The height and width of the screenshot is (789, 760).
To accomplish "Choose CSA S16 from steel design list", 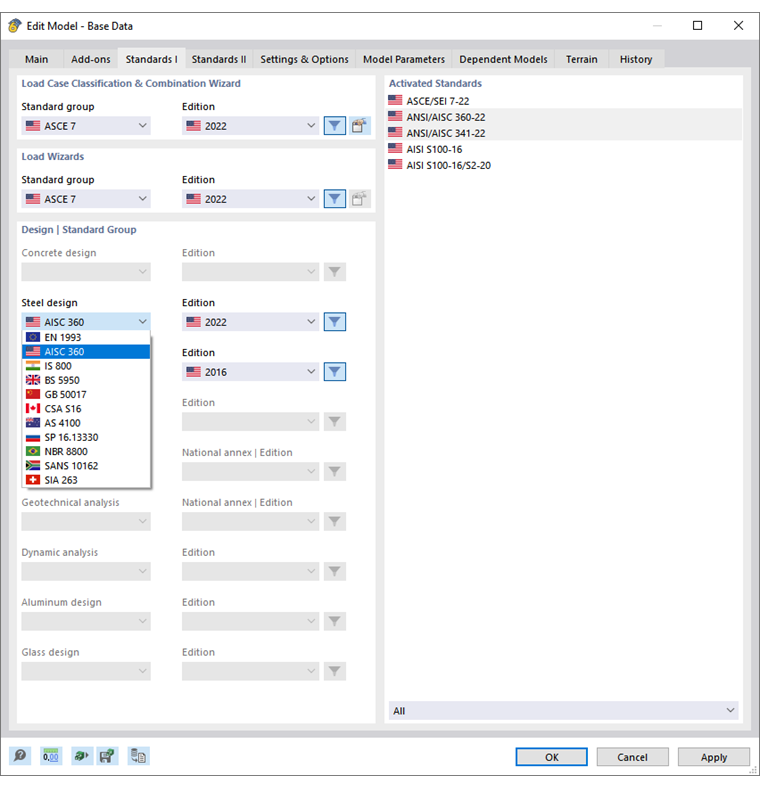I will [x=86, y=409].
